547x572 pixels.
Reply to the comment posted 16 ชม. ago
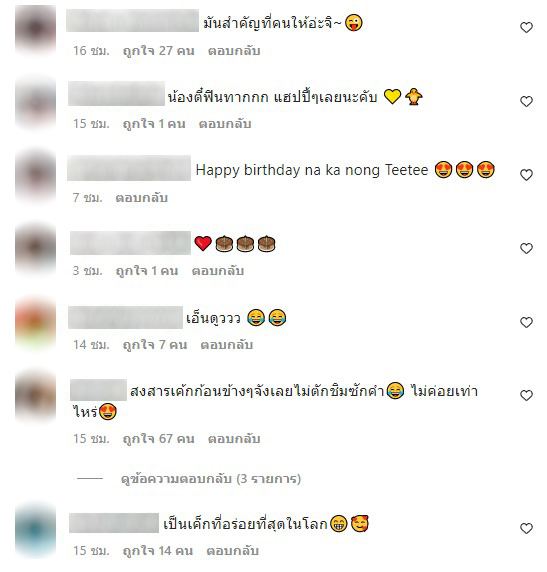(234, 51)
